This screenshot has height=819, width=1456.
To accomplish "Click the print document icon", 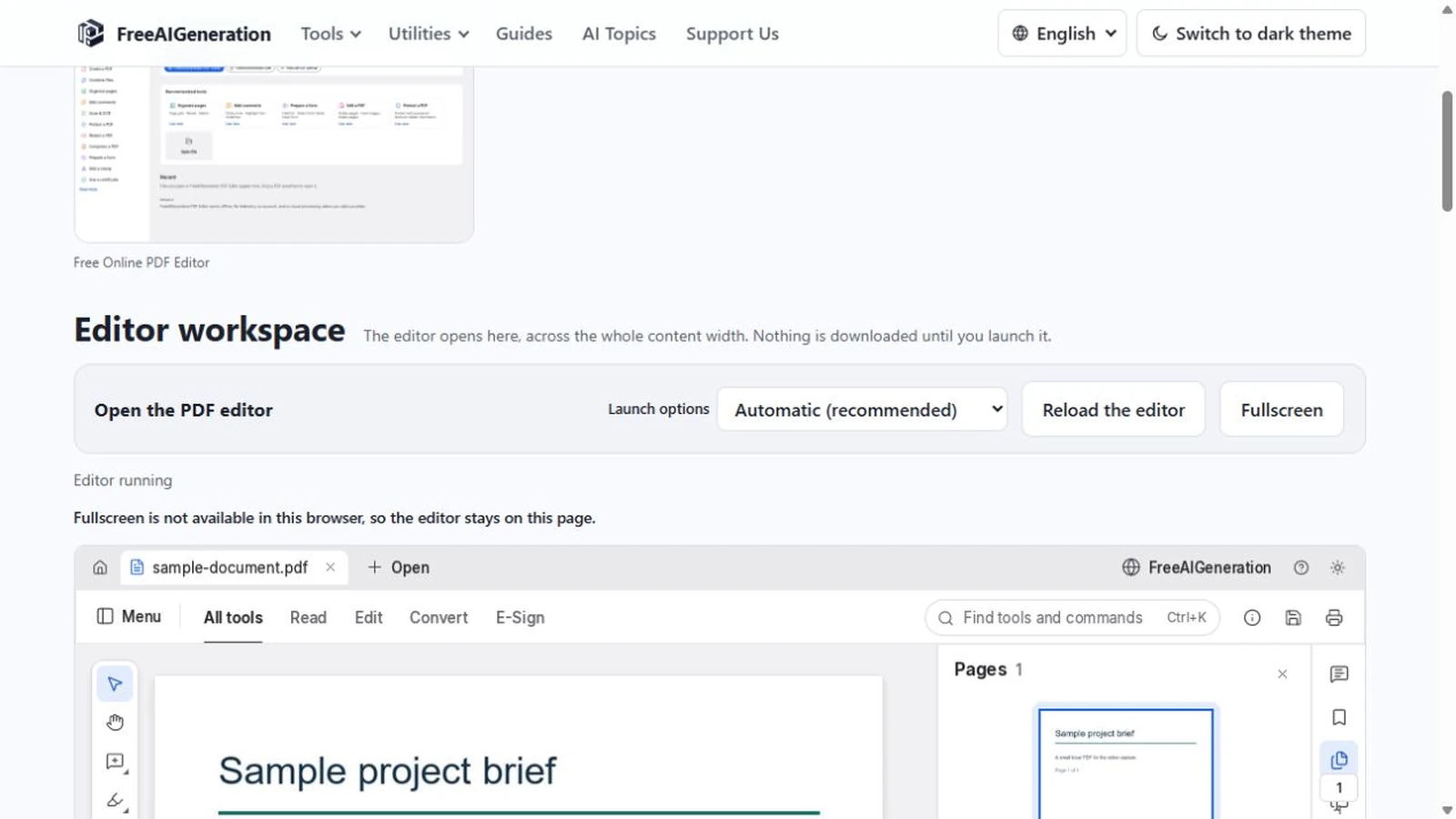I will [x=1334, y=618].
